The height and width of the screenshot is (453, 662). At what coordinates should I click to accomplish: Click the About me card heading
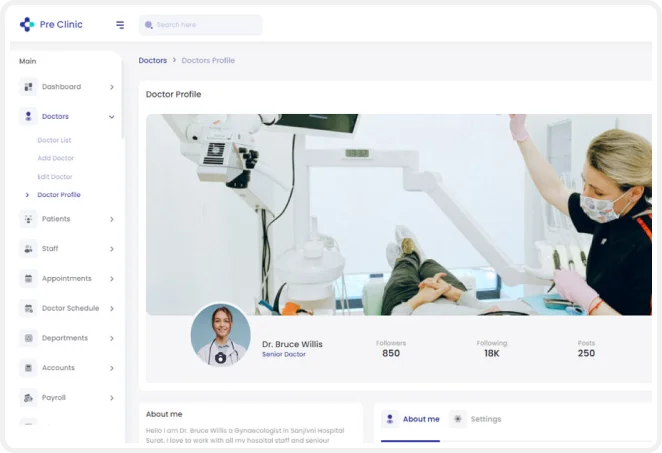click(x=164, y=414)
